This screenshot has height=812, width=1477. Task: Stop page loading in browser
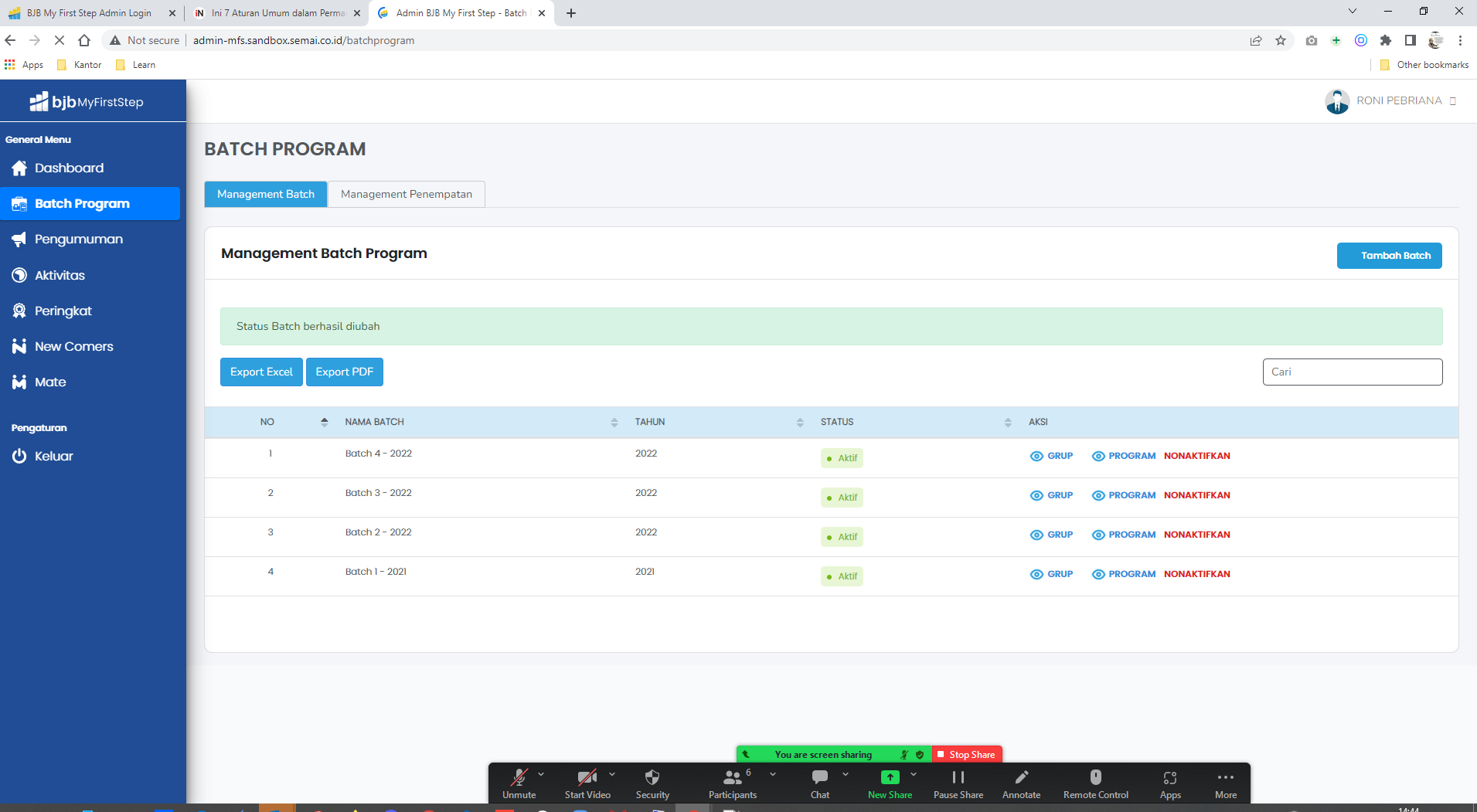pos(59,40)
